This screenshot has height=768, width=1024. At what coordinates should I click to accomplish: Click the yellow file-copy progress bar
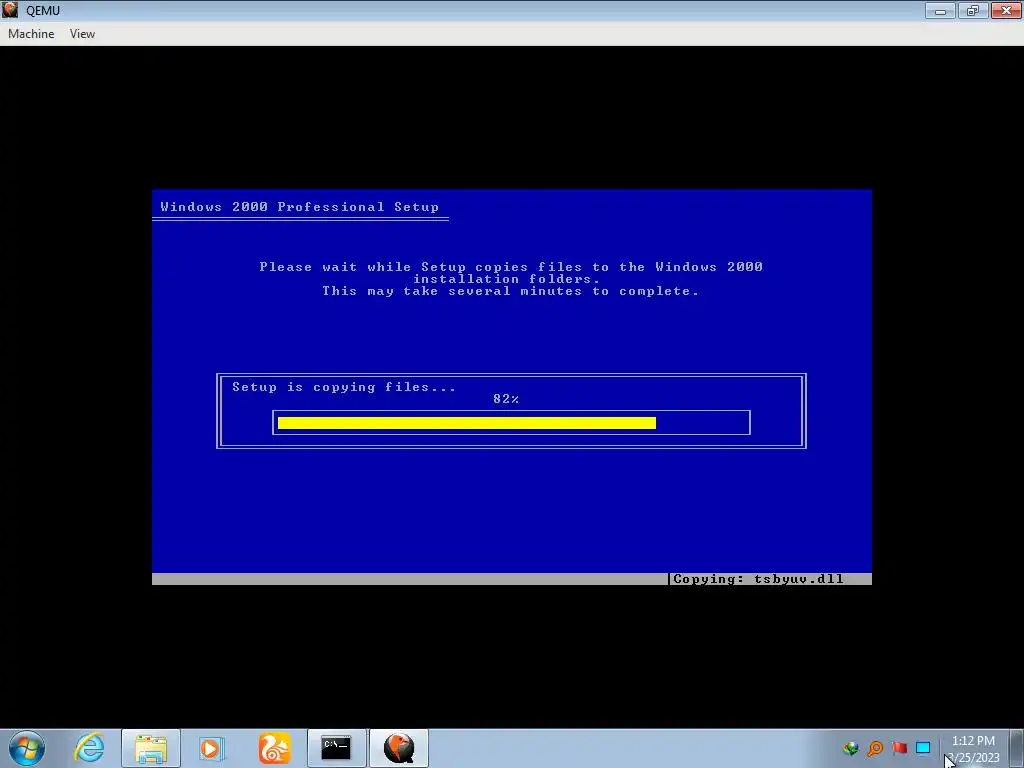(x=466, y=423)
